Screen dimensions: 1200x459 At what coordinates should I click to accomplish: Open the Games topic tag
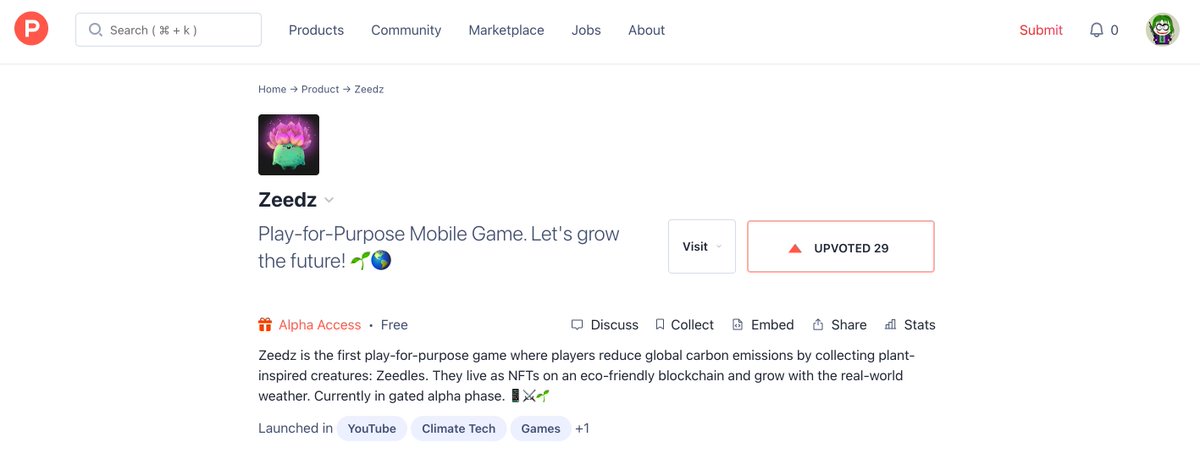541,429
